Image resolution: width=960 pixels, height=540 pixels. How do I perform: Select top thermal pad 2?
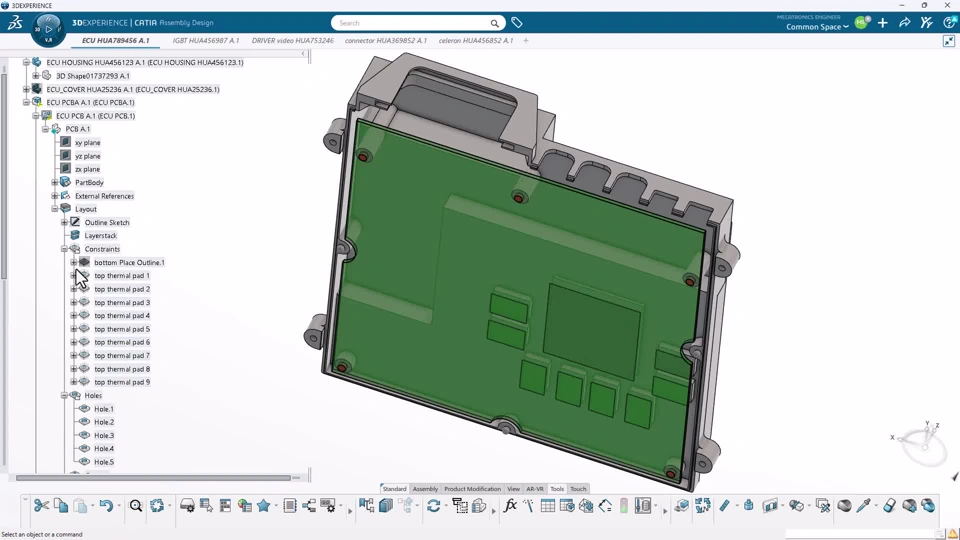tap(122, 289)
